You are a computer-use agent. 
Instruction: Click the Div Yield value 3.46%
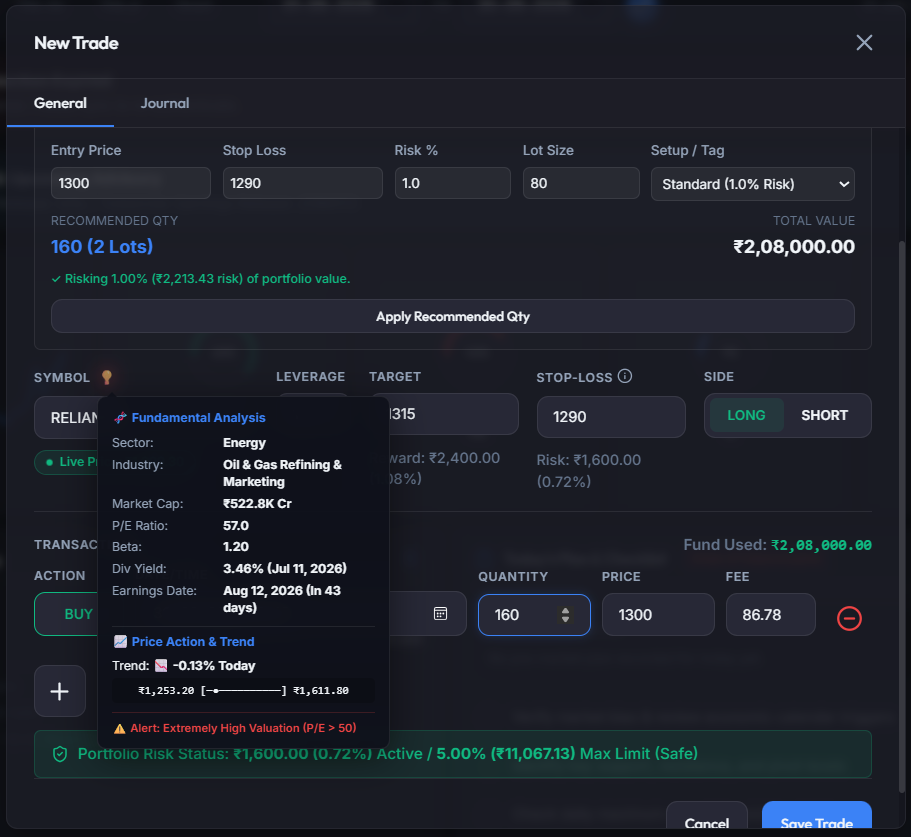[x=285, y=568]
